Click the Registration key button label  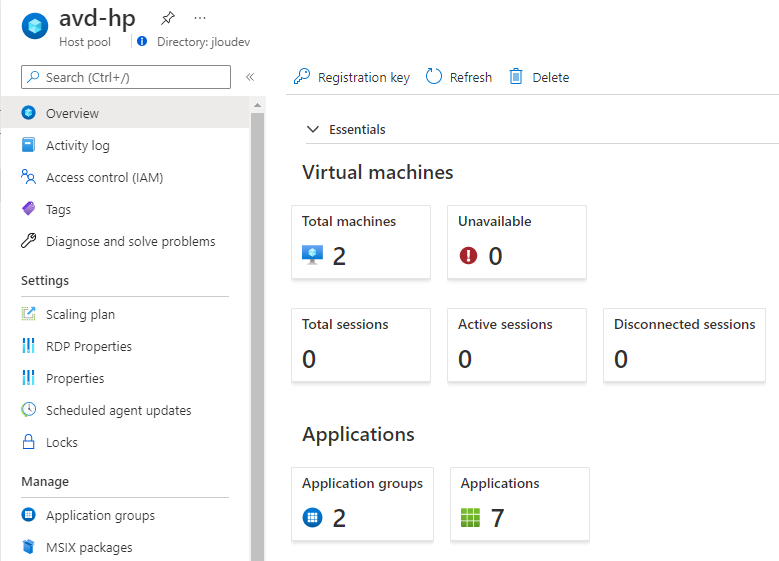tap(364, 78)
